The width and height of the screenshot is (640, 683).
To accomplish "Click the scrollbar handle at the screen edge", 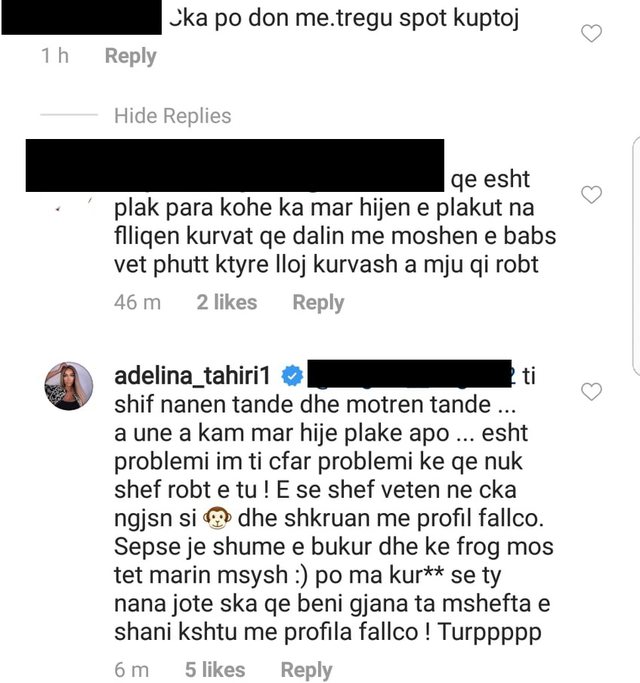I will (636, 256).
